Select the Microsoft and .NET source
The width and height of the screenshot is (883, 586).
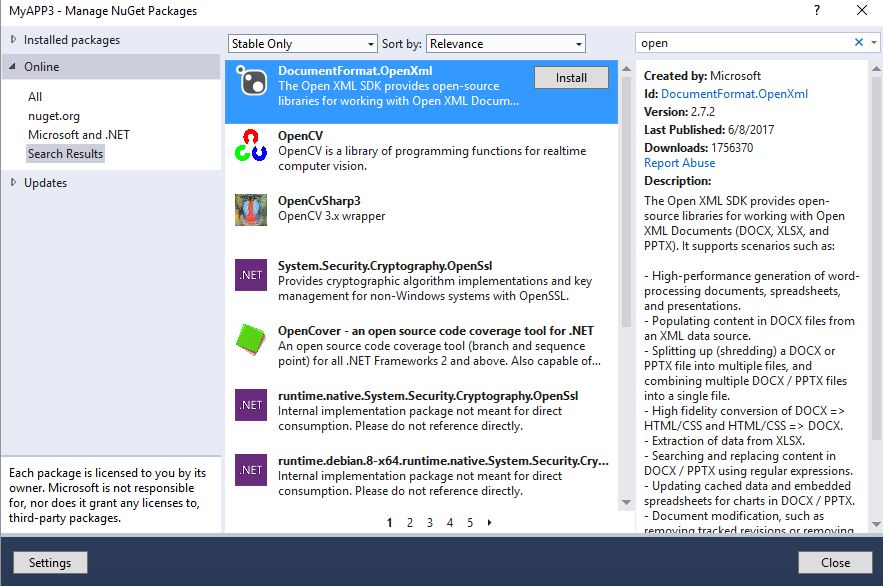79,135
